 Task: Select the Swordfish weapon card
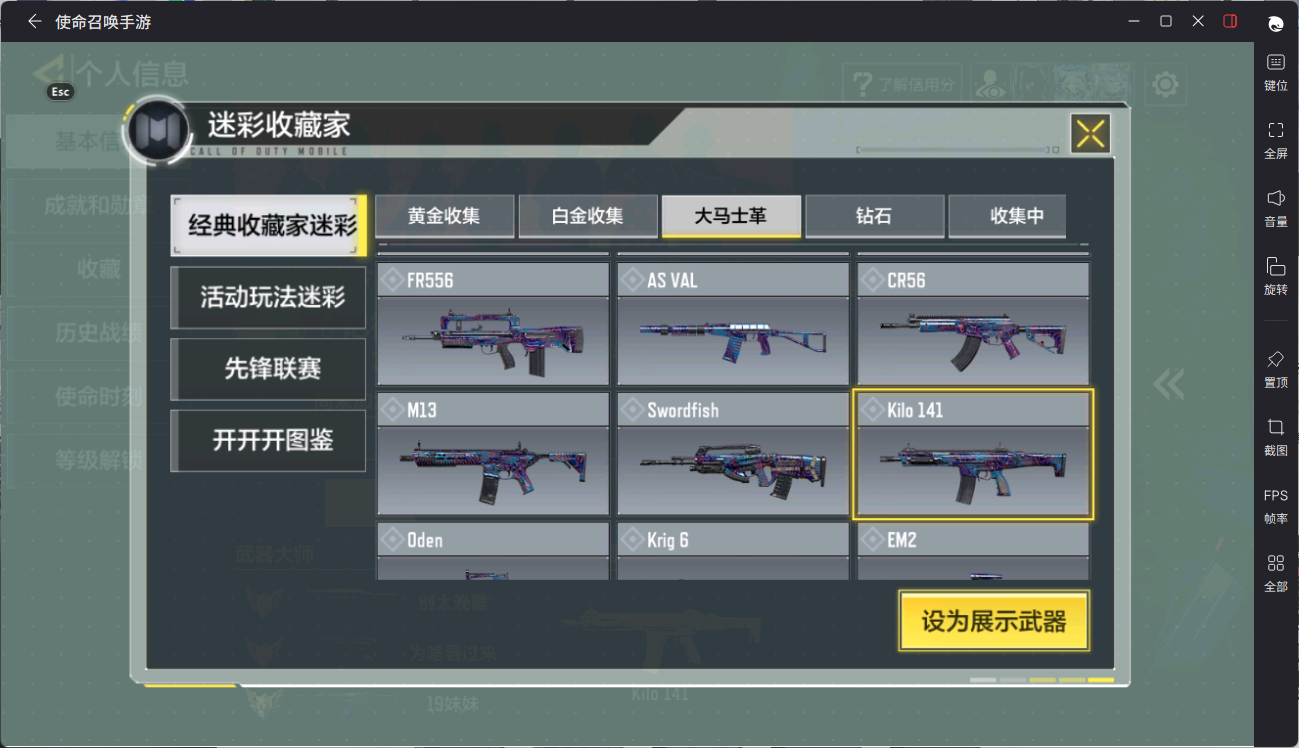(733, 454)
